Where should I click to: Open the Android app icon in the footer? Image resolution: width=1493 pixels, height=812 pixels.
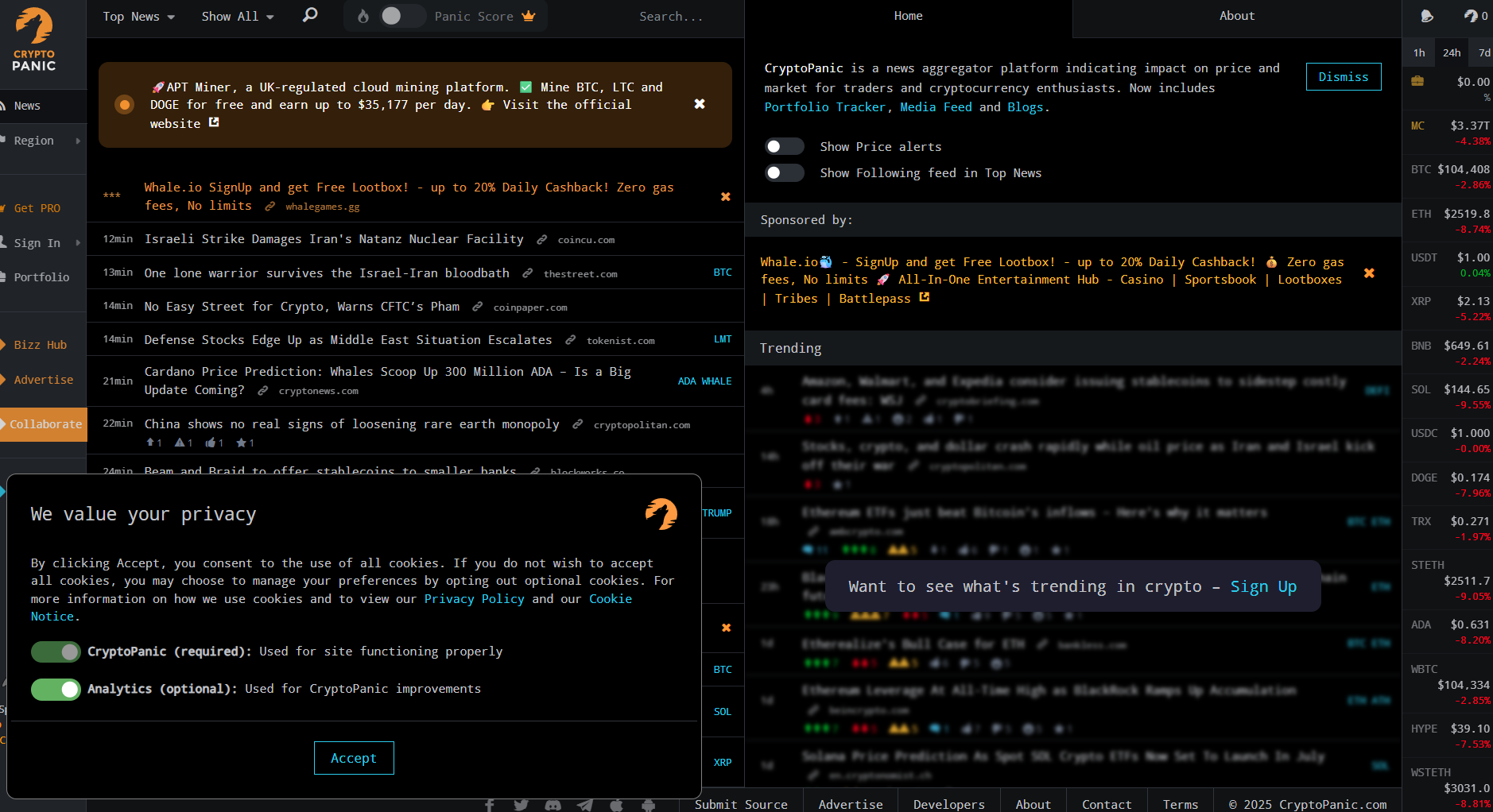pyautogui.click(x=648, y=805)
